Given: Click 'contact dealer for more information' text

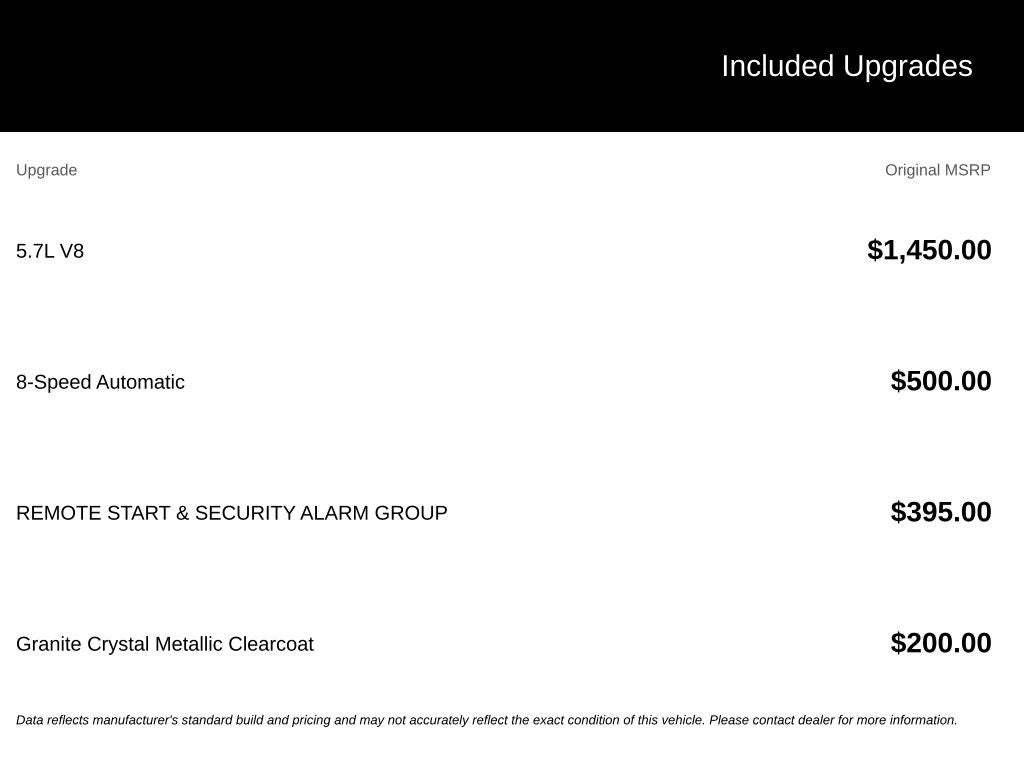Looking at the screenshot, I should (855, 720).
